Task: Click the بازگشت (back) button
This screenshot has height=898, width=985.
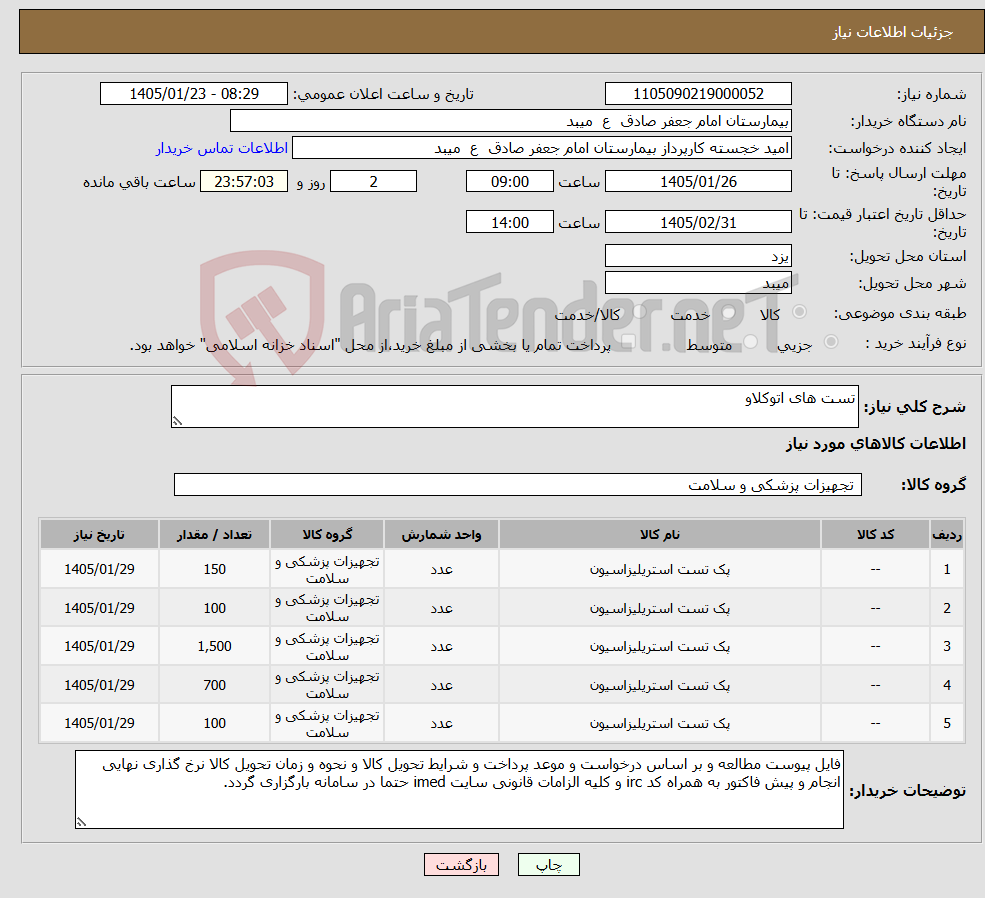Action: (461, 865)
